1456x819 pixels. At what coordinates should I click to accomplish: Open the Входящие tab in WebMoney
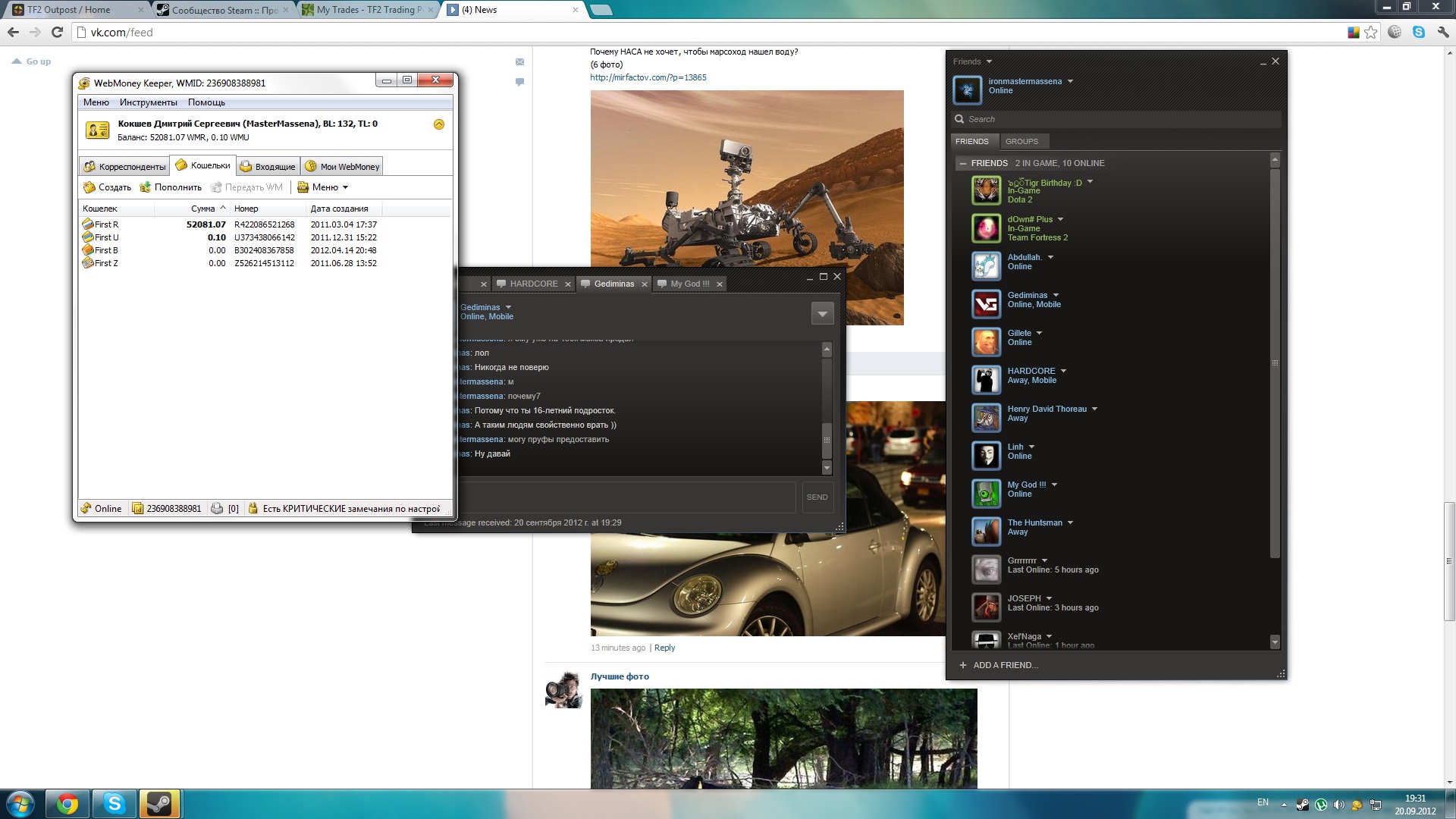tap(268, 167)
